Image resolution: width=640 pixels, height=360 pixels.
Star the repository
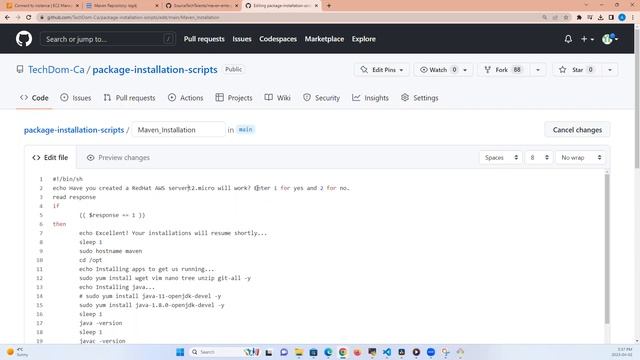(x=577, y=70)
